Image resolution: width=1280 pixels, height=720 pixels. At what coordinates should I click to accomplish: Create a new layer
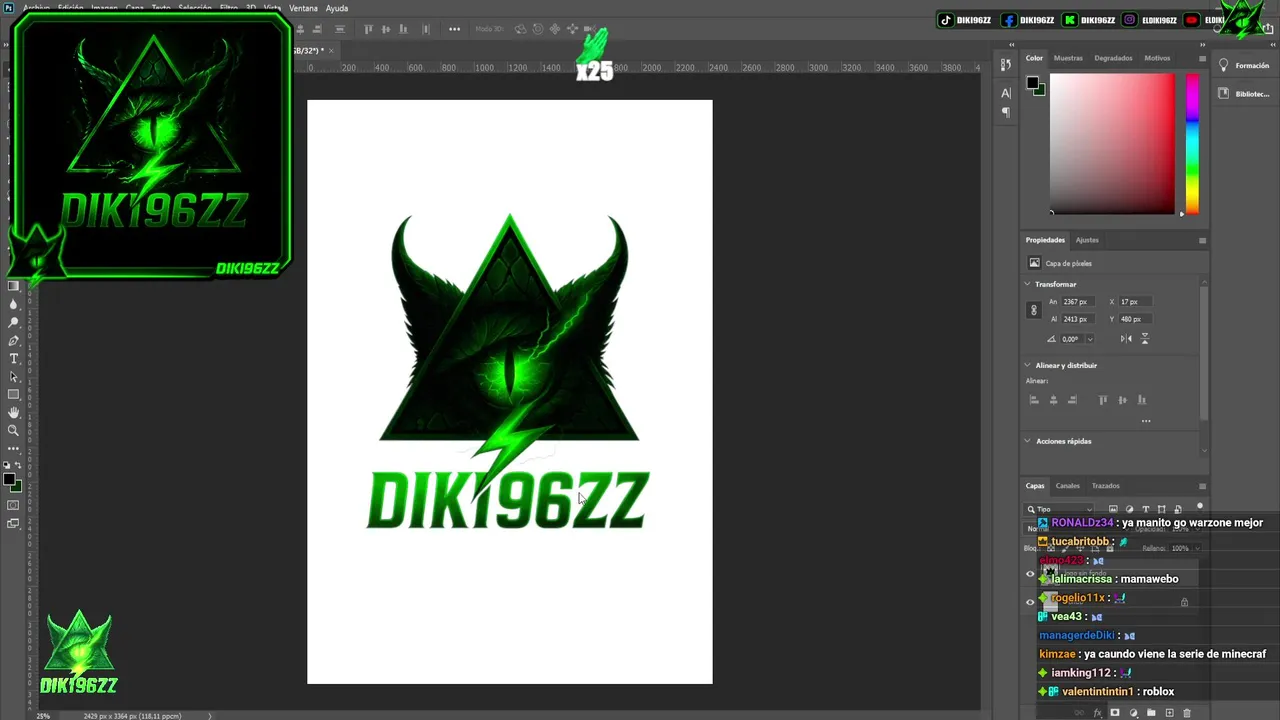tap(1169, 713)
